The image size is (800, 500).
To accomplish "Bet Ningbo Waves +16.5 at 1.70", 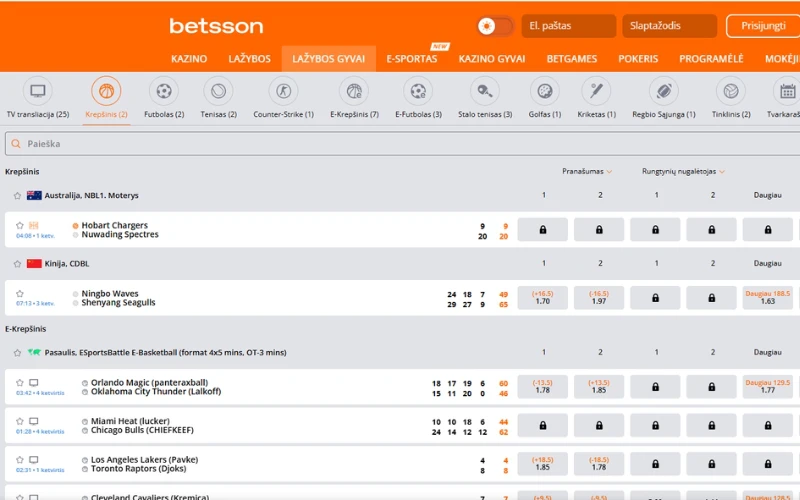I will (543, 297).
